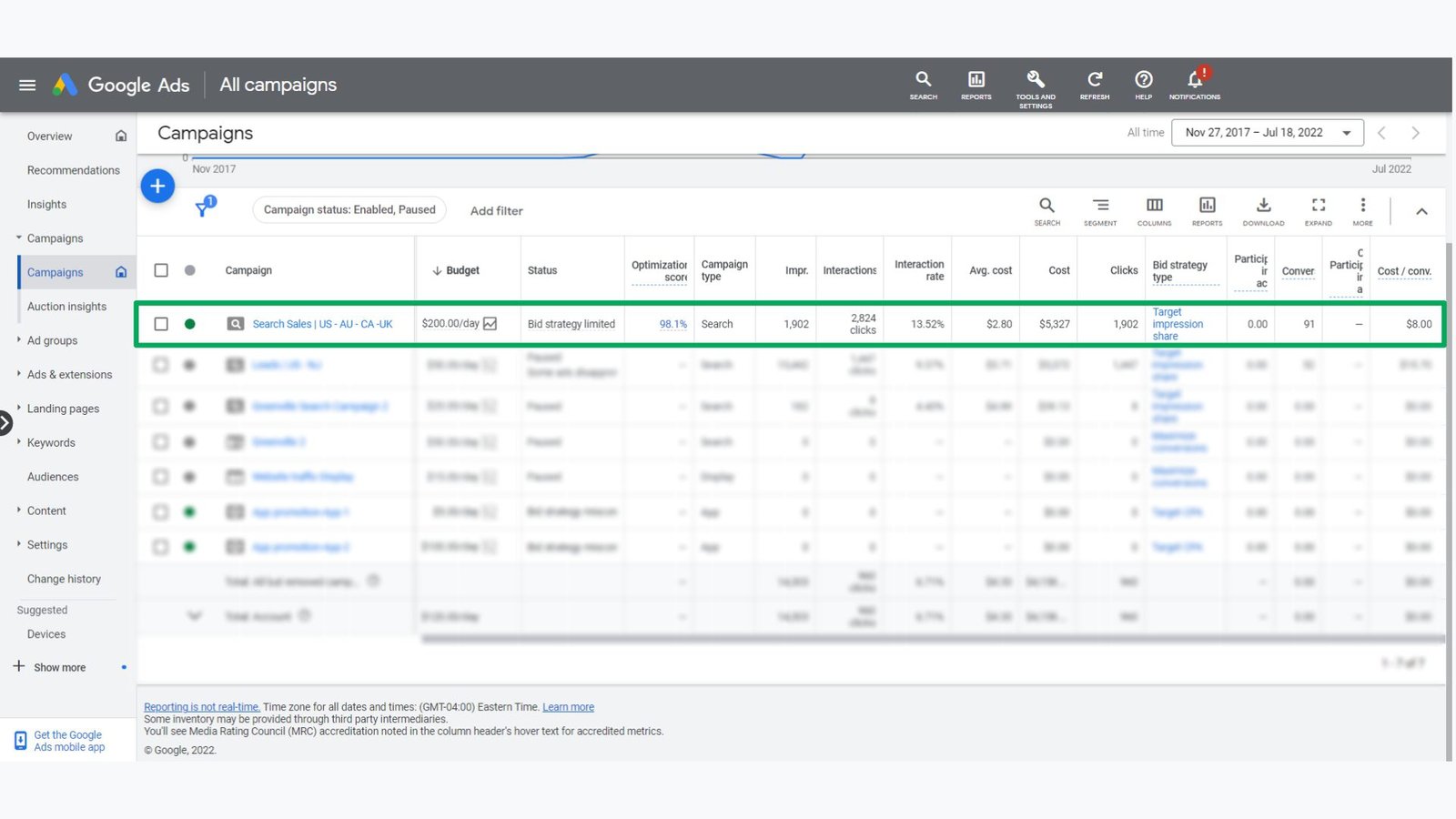Open Change history
Image resolution: width=1456 pixels, height=819 pixels.
click(x=64, y=579)
